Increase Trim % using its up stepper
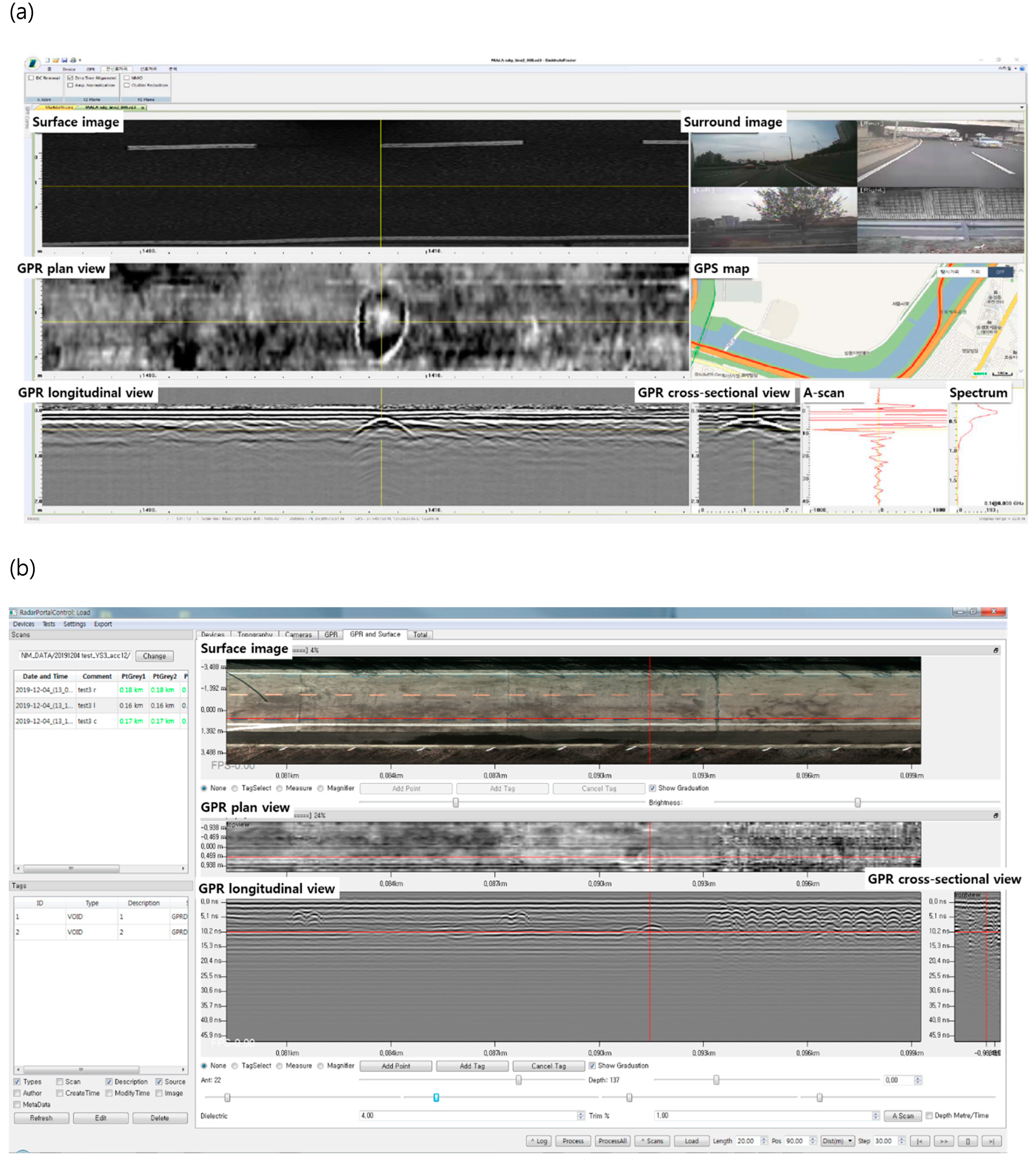This screenshot has width=1036, height=1161. tap(875, 1114)
